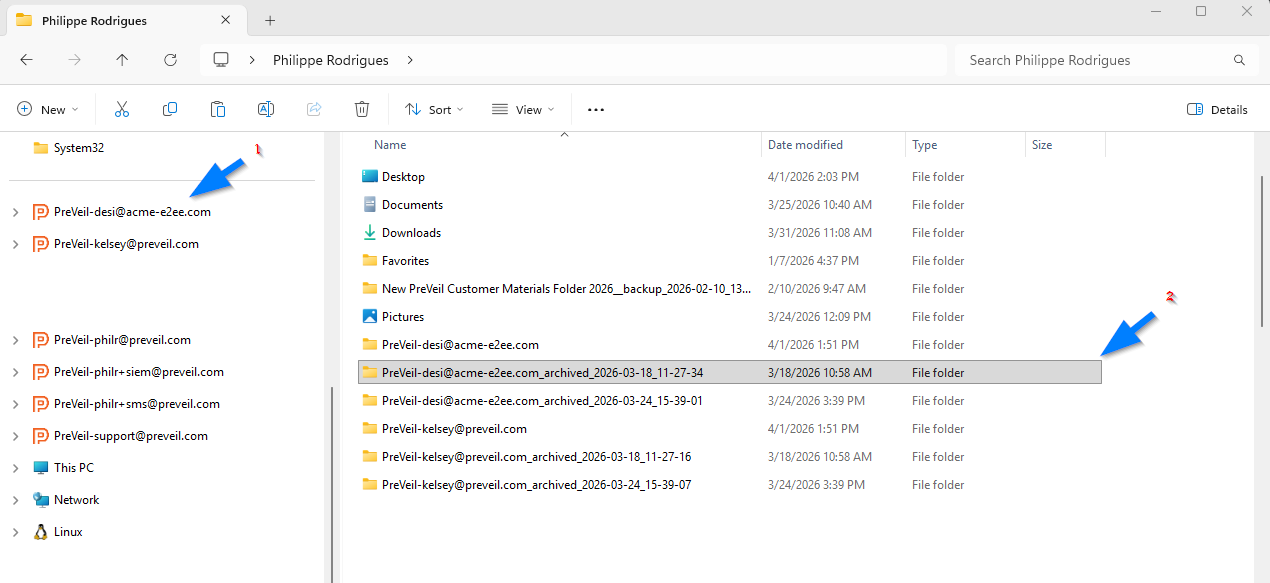Click the Cut scissors icon
The height and width of the screenshot is (583, 1270).
122,109
